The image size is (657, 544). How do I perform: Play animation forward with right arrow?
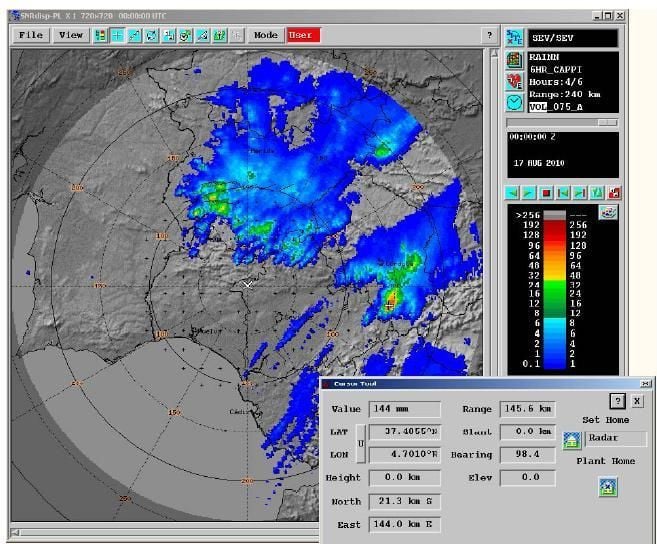[x=529, y=193]
